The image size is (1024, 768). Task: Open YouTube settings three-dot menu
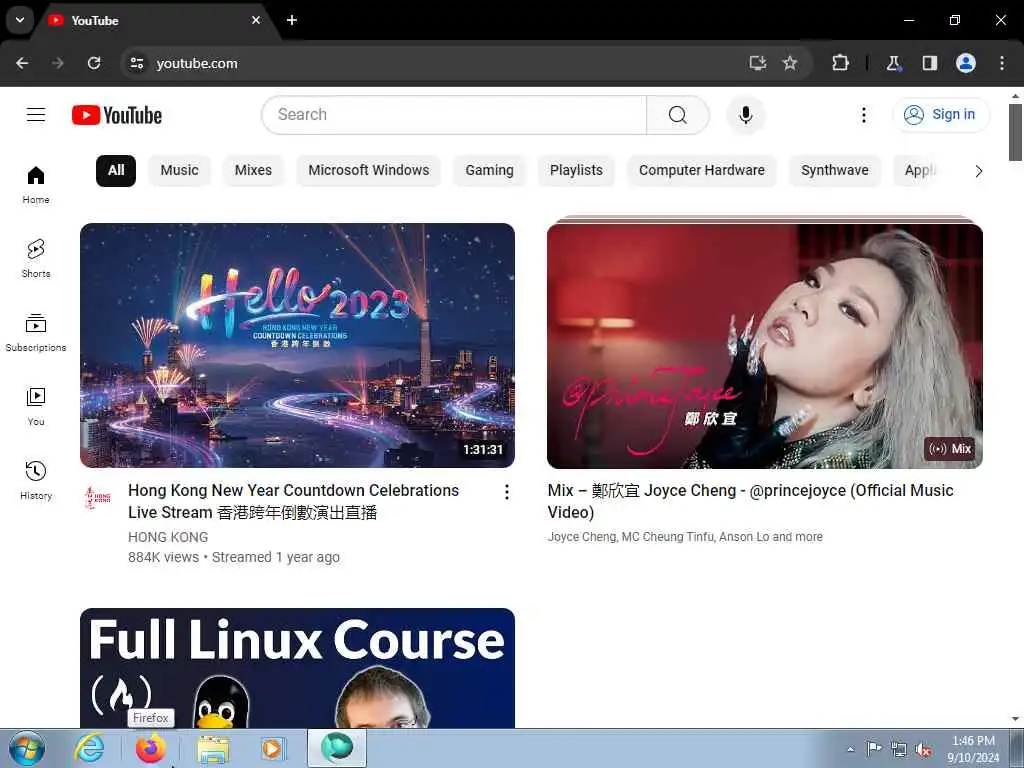pyautogui.click(x=863, y=115)
